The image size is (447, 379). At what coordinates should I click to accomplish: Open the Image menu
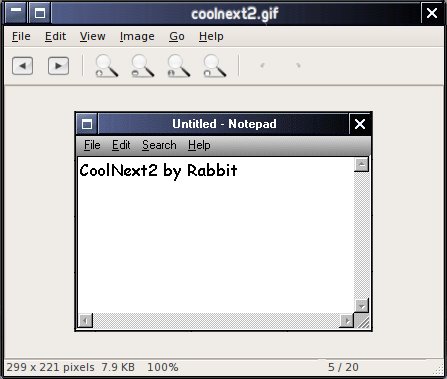point(137,36)
